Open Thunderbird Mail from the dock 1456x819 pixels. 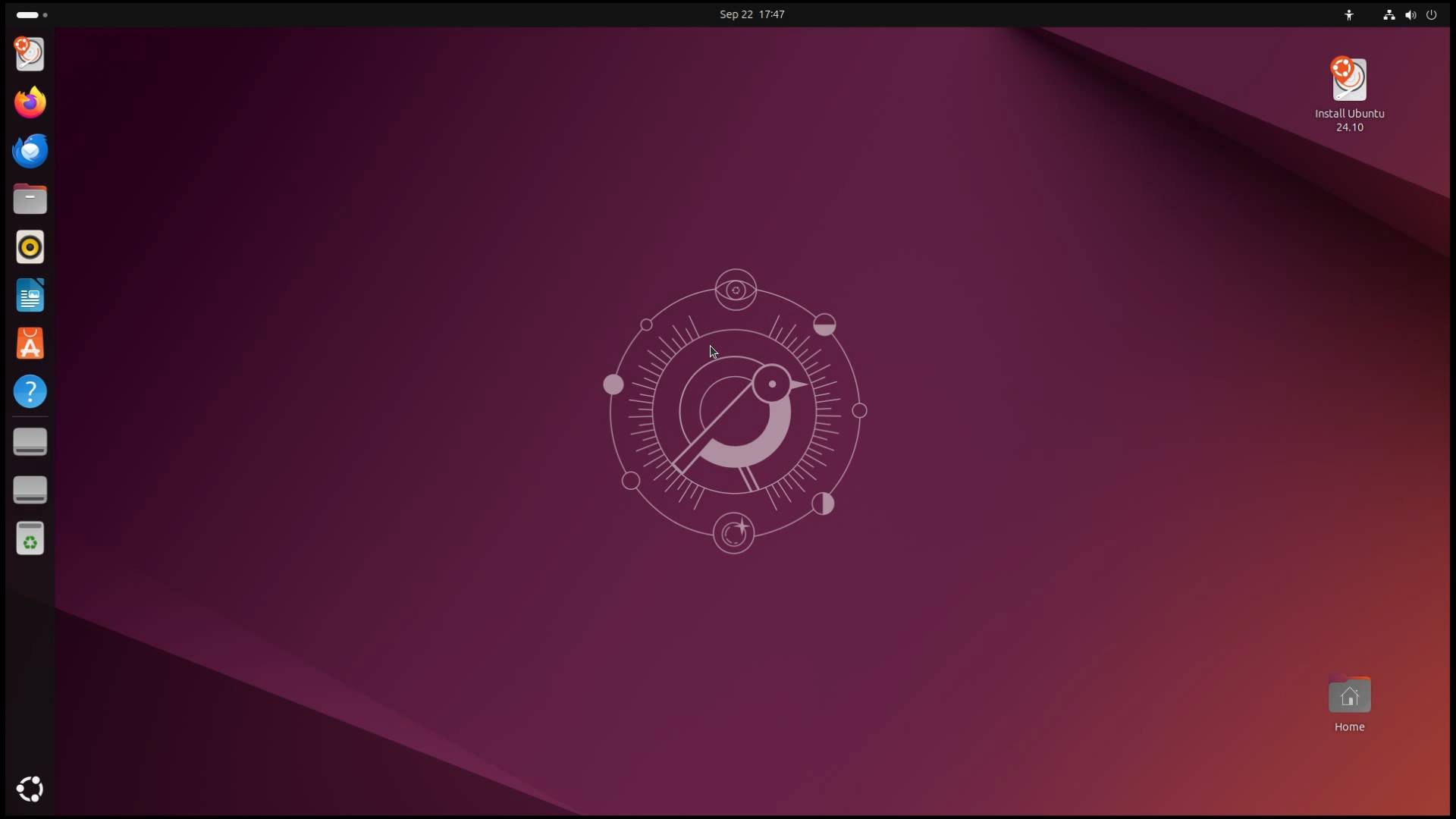[30, 151]
